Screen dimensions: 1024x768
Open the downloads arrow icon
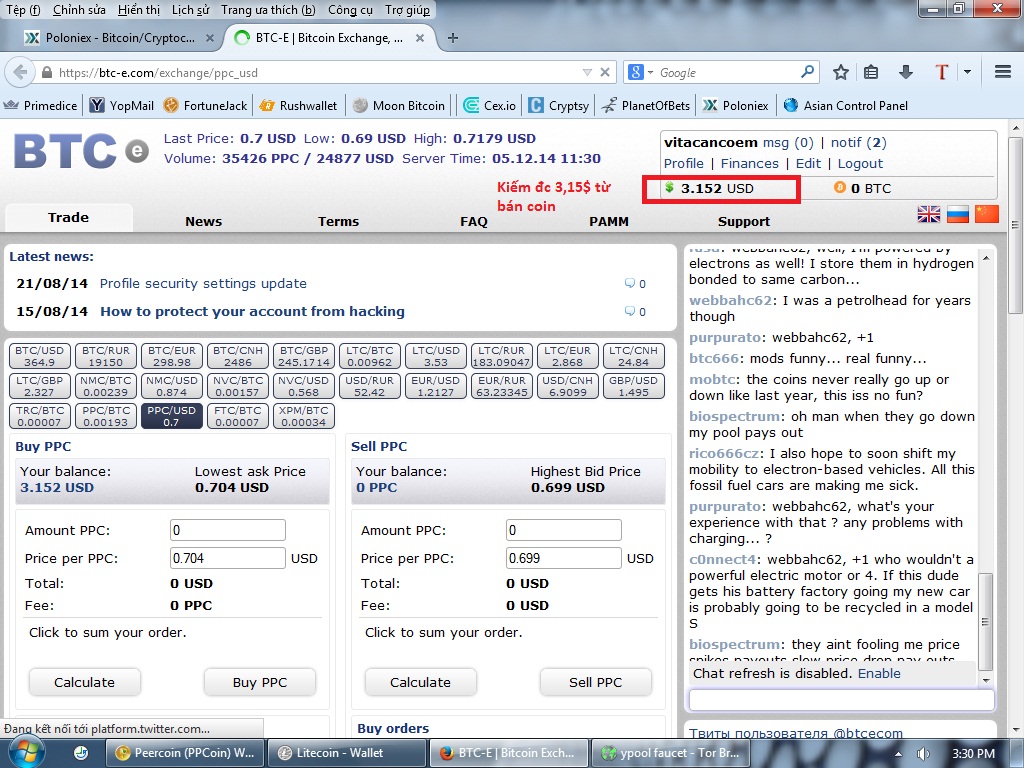(x=905, y=72)
